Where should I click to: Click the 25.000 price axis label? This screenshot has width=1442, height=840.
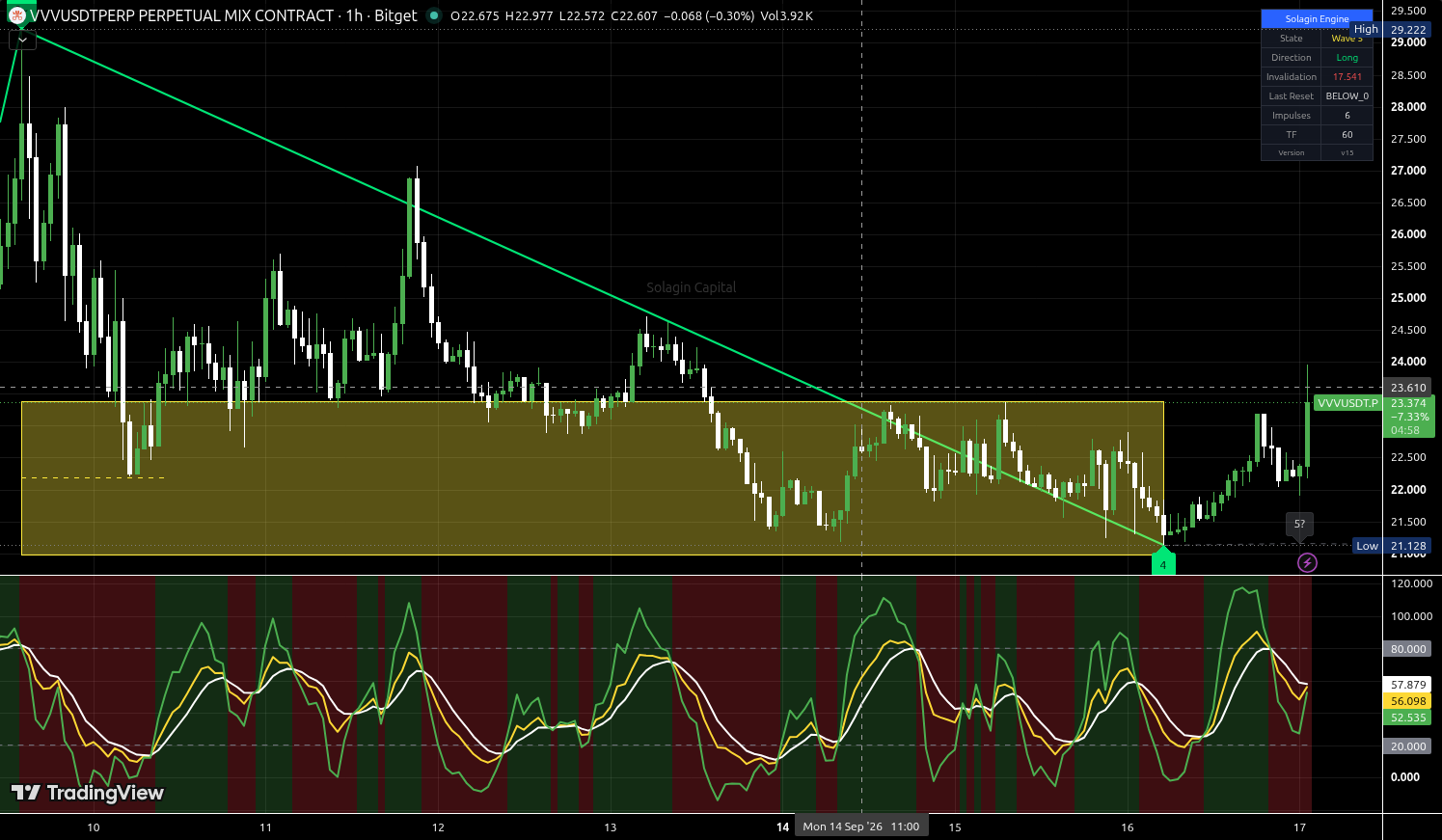(x=1408, y=298)
